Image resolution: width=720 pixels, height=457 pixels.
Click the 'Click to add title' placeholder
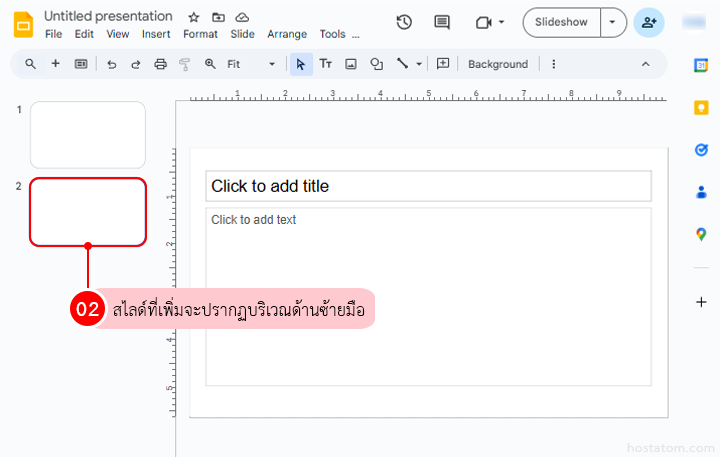(x=428, y=186)
